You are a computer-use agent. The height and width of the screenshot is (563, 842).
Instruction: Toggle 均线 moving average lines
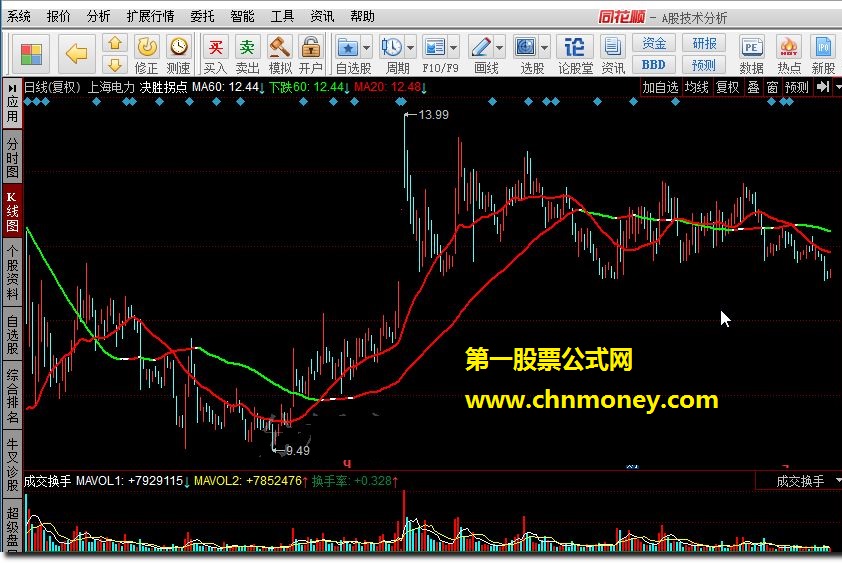696,87
